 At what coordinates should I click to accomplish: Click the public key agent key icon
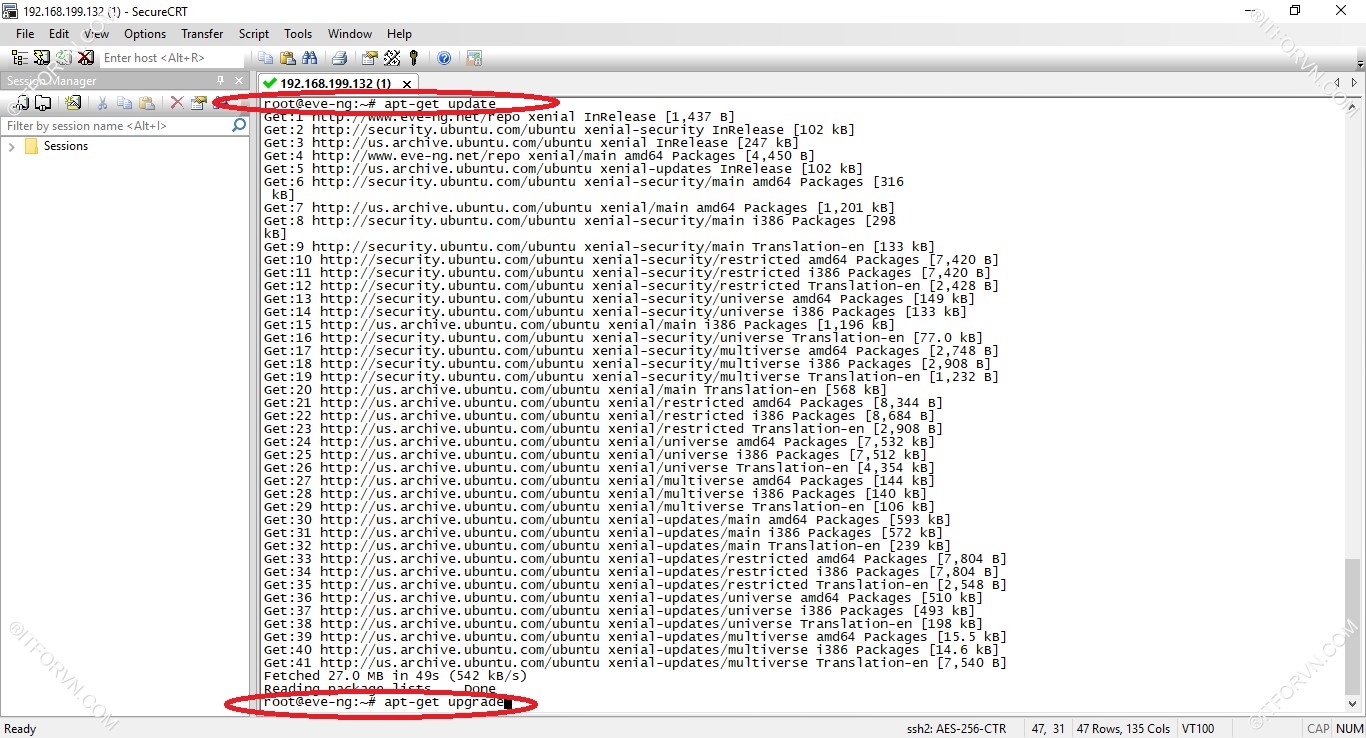(x=414, y=58)
